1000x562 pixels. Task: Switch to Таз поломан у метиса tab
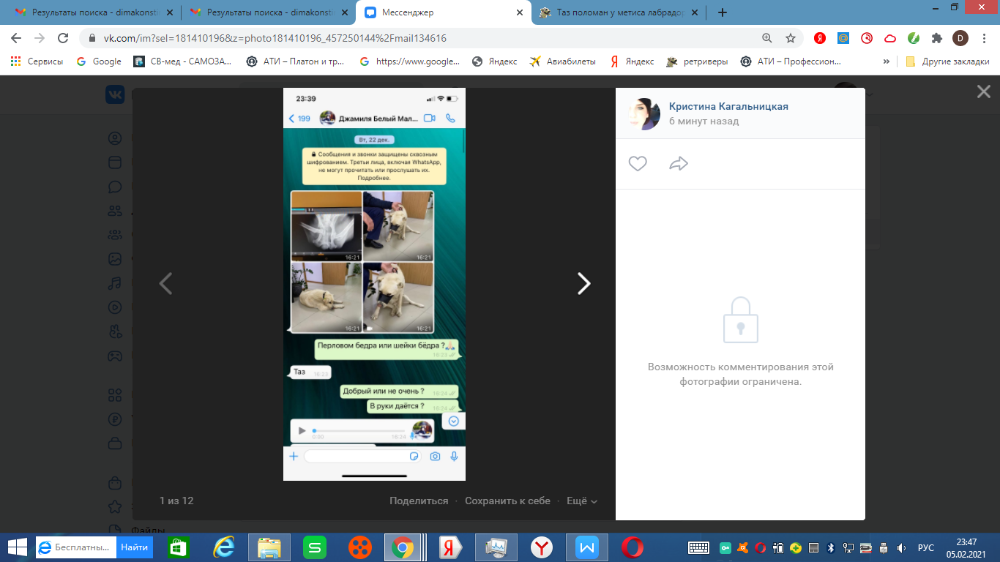(618, 12)
